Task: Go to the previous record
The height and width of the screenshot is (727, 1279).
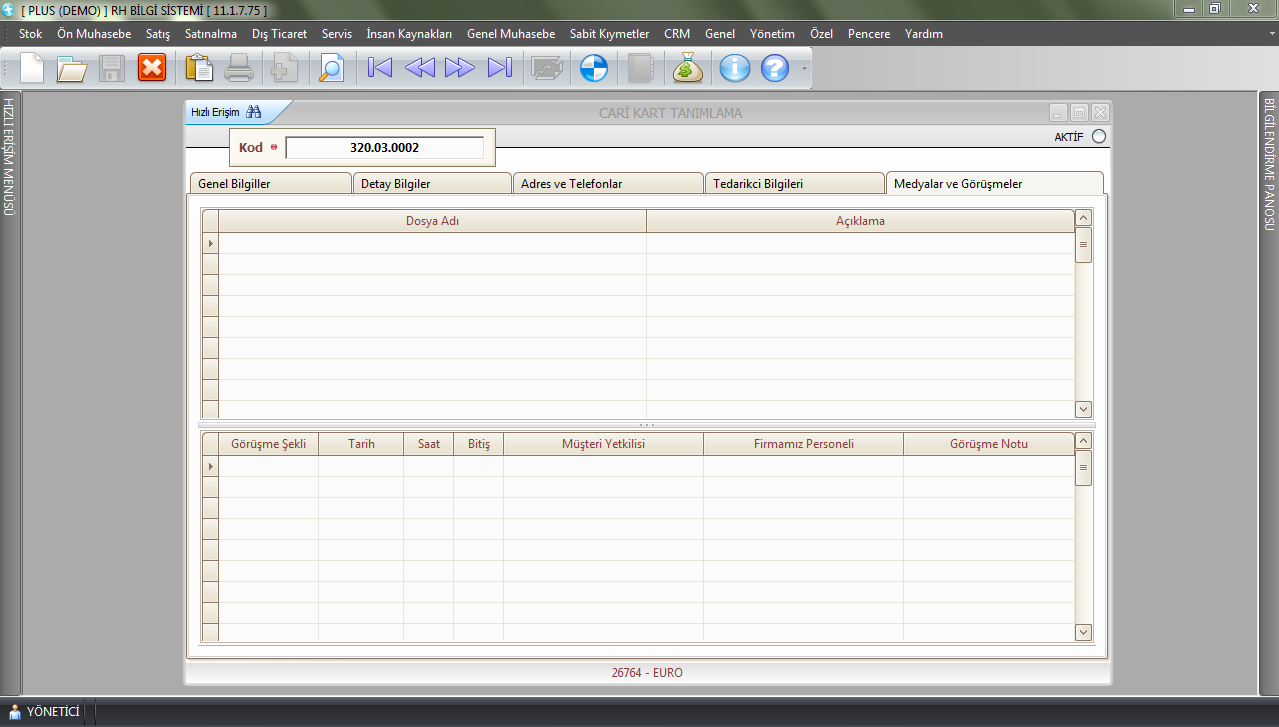Action: [x=420, y=68]
